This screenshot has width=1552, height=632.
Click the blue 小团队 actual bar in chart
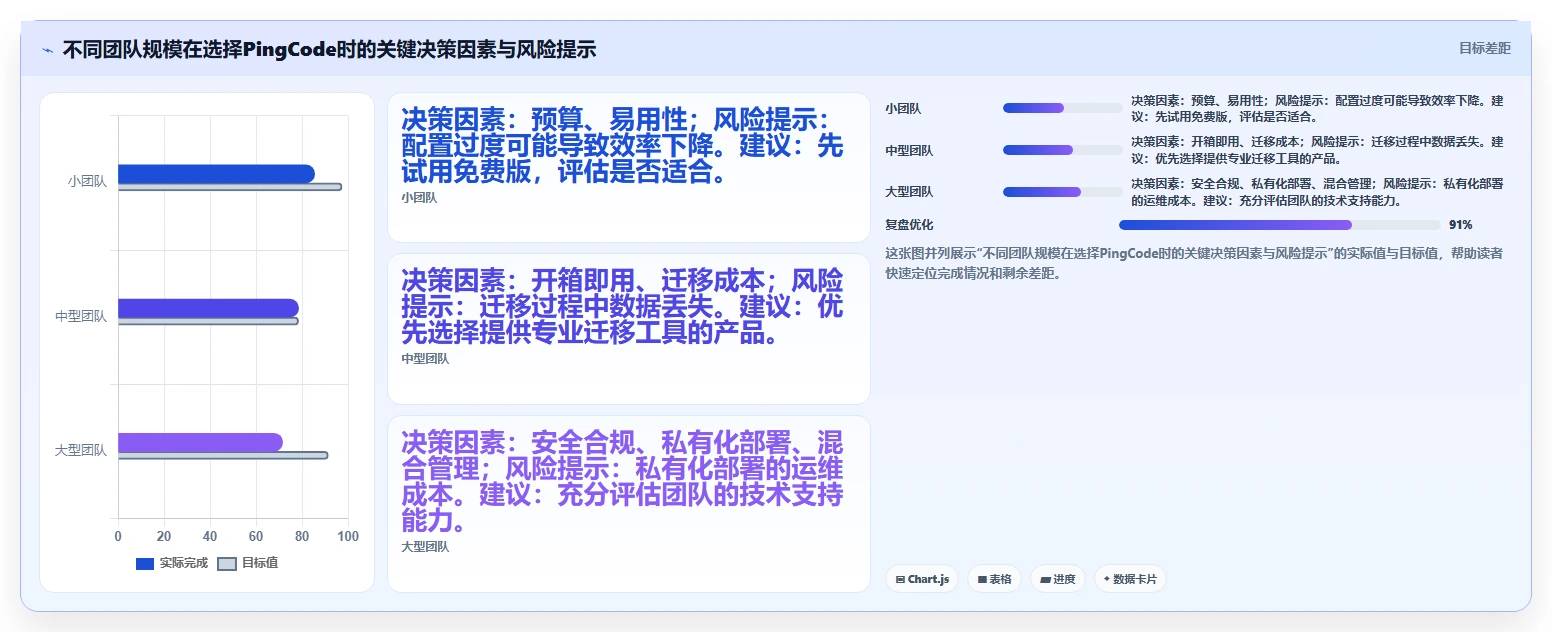216,174
